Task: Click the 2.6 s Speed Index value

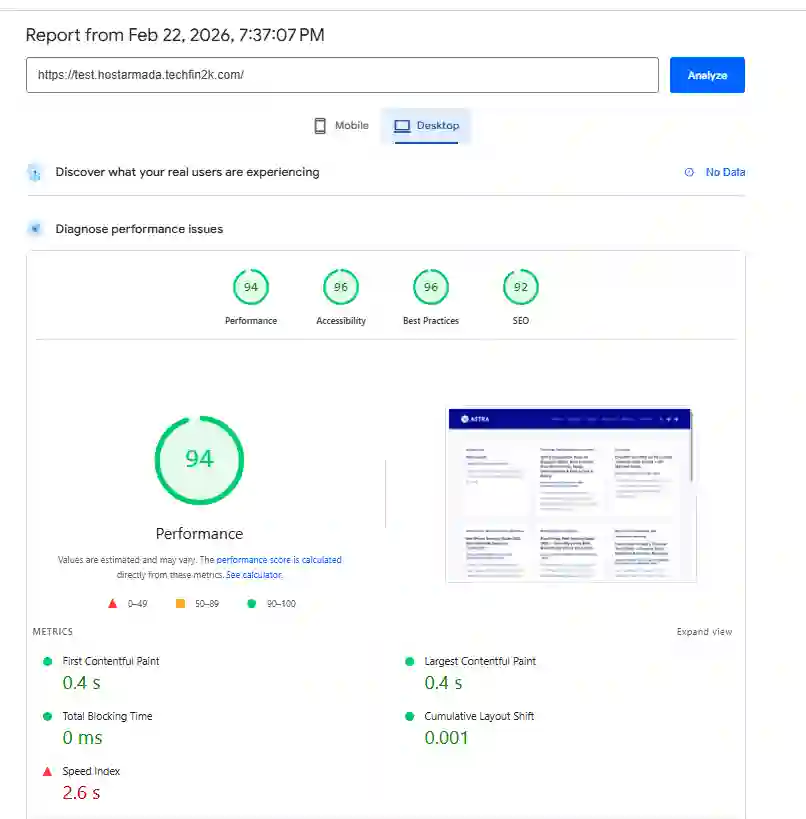Action: tap(81, 793)
